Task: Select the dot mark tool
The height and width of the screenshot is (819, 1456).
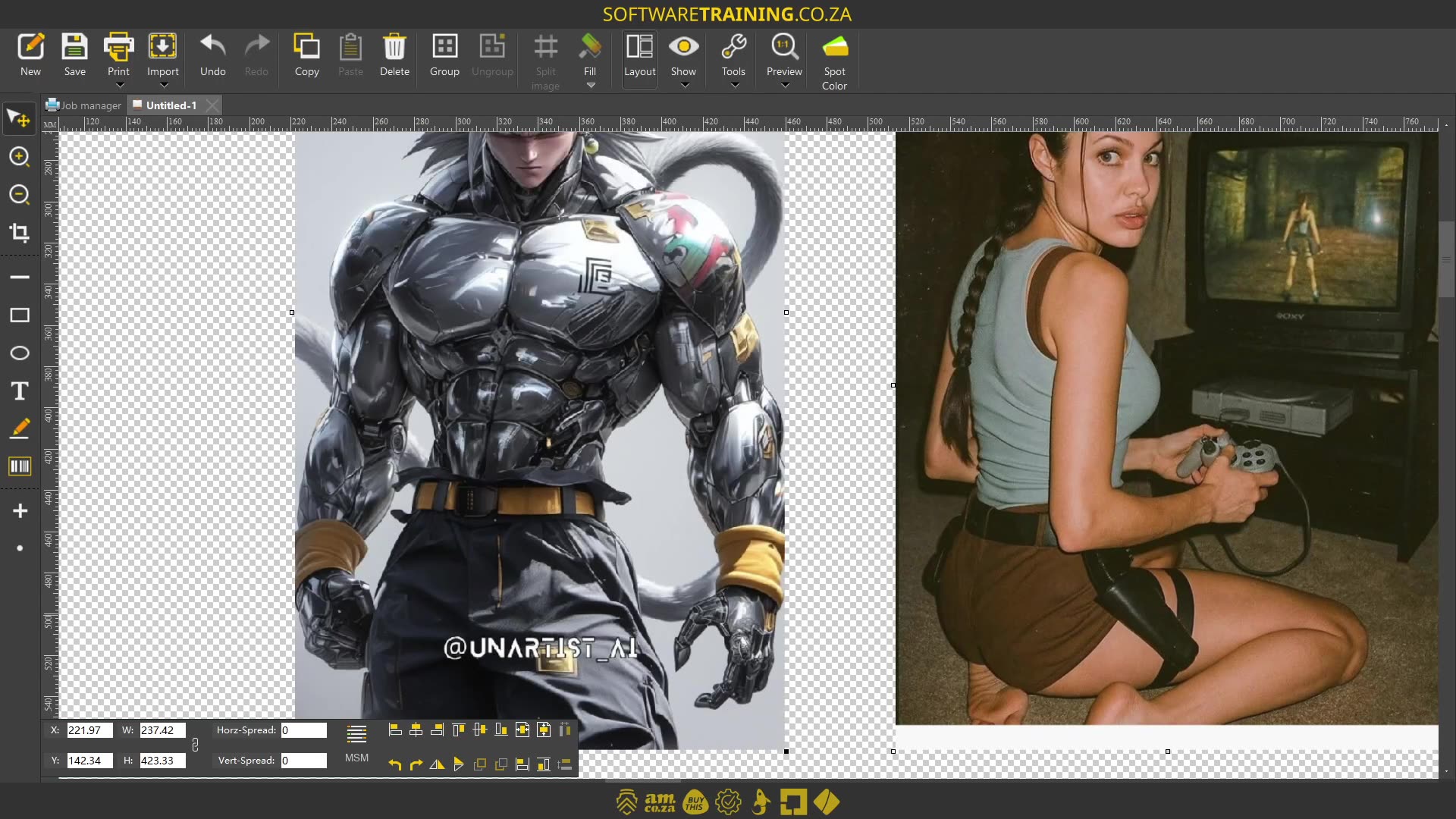Action: pos(20,548)
